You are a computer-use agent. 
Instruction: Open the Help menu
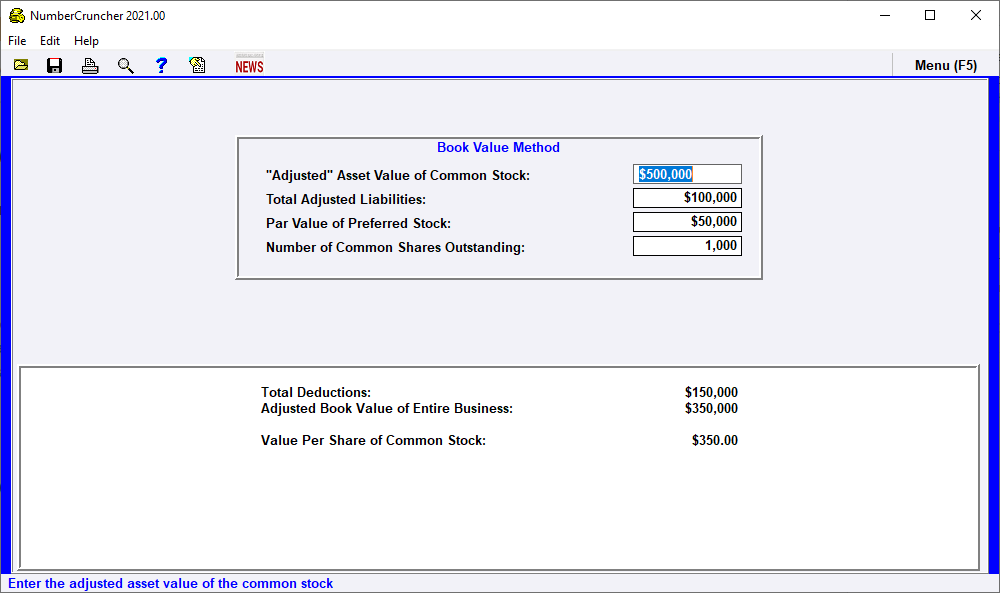(86, 41)
